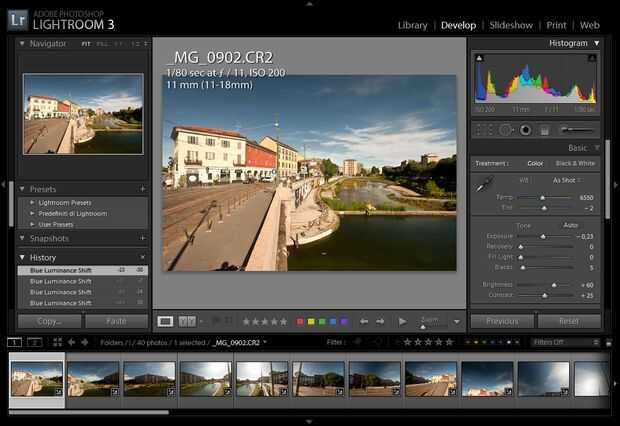Collapse the Navigator panel

click(x=23, y=44)
